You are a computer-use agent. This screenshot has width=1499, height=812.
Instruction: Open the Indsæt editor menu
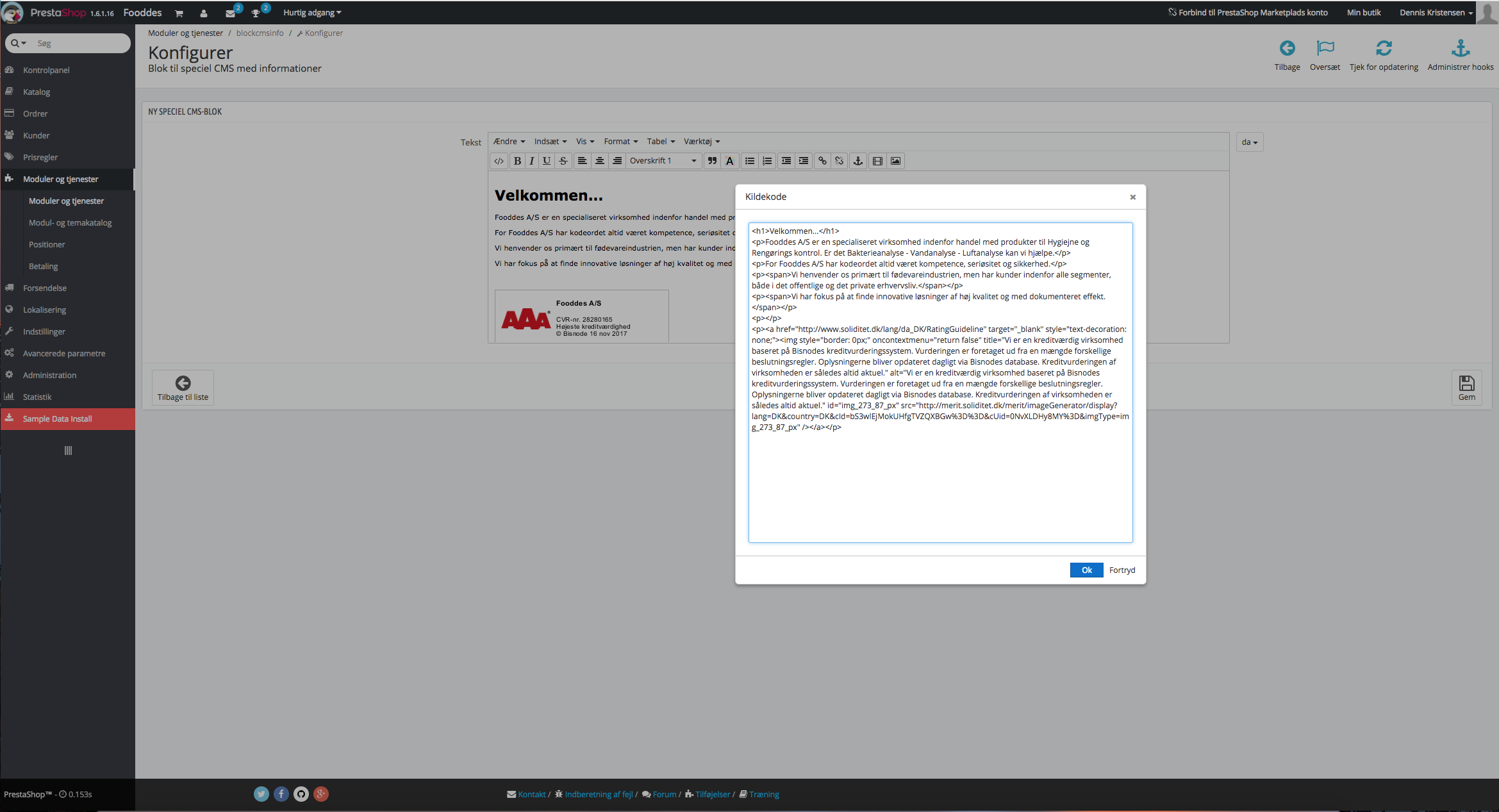pos(551,142)
